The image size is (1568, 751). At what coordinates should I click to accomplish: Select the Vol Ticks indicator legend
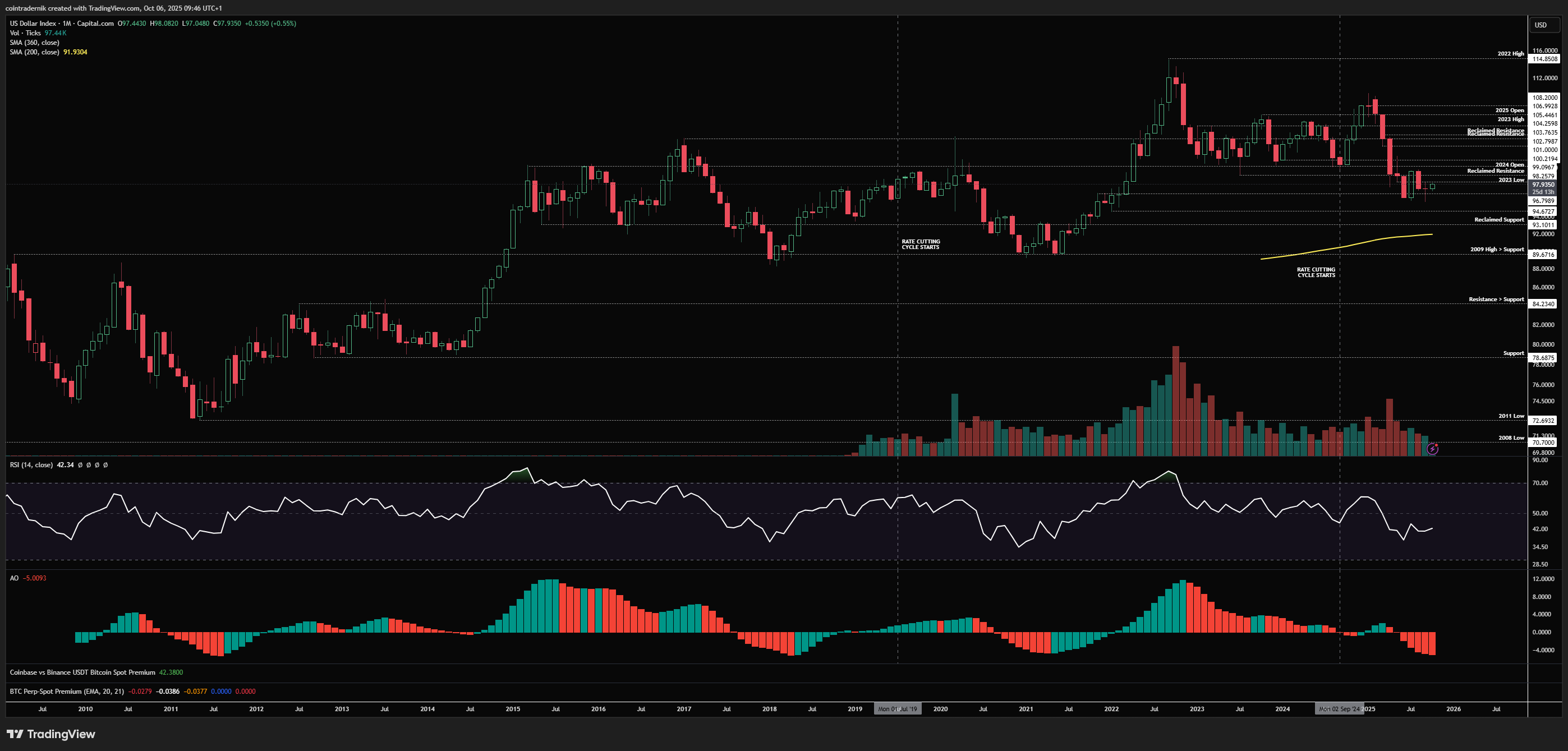(x=25, y=33)
